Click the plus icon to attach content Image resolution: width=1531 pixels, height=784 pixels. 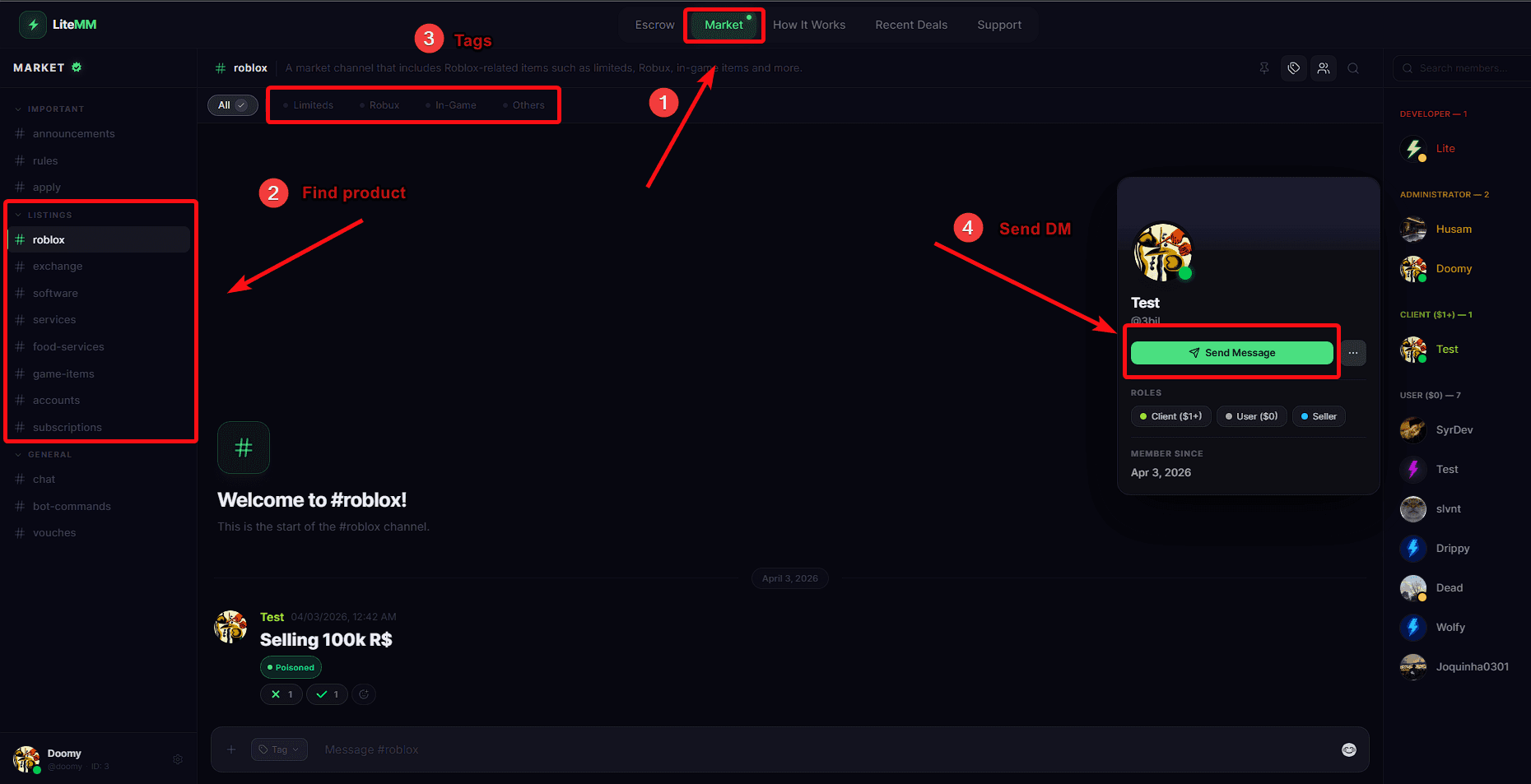tap(231, 749)
